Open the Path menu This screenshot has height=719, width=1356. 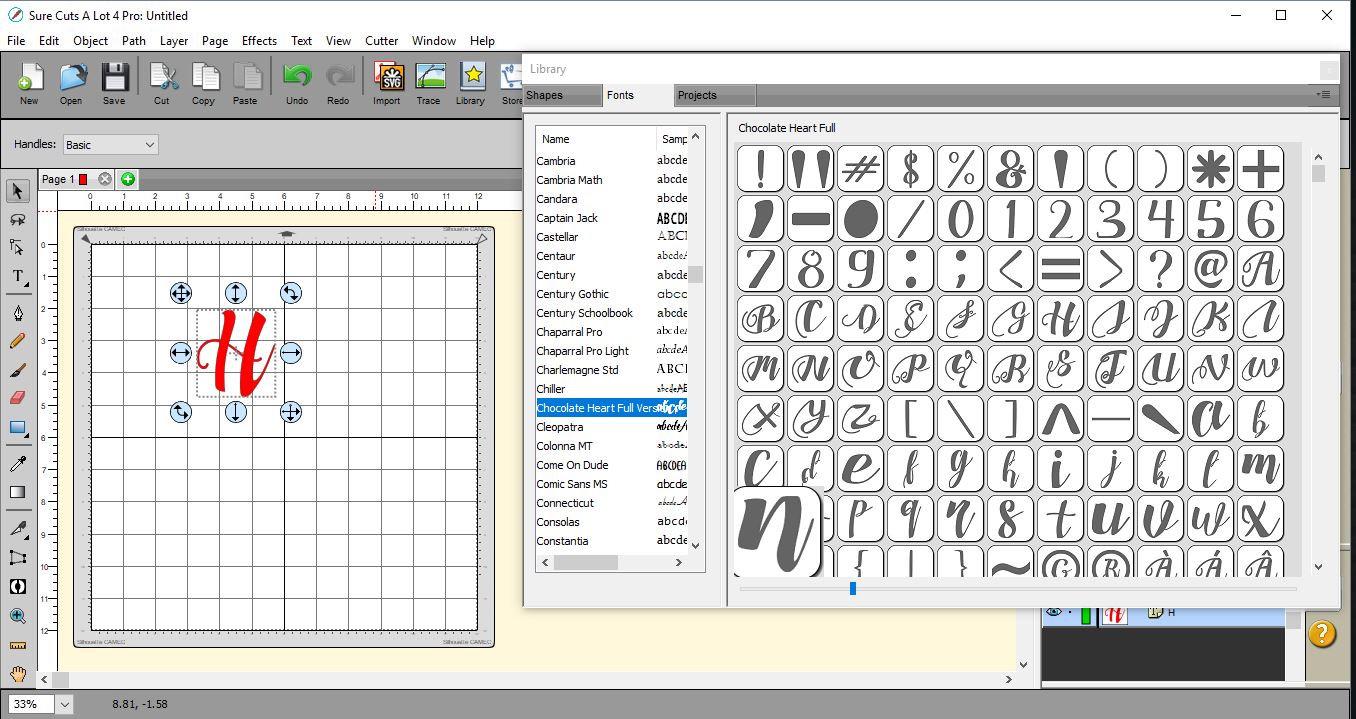coord(134,41)
